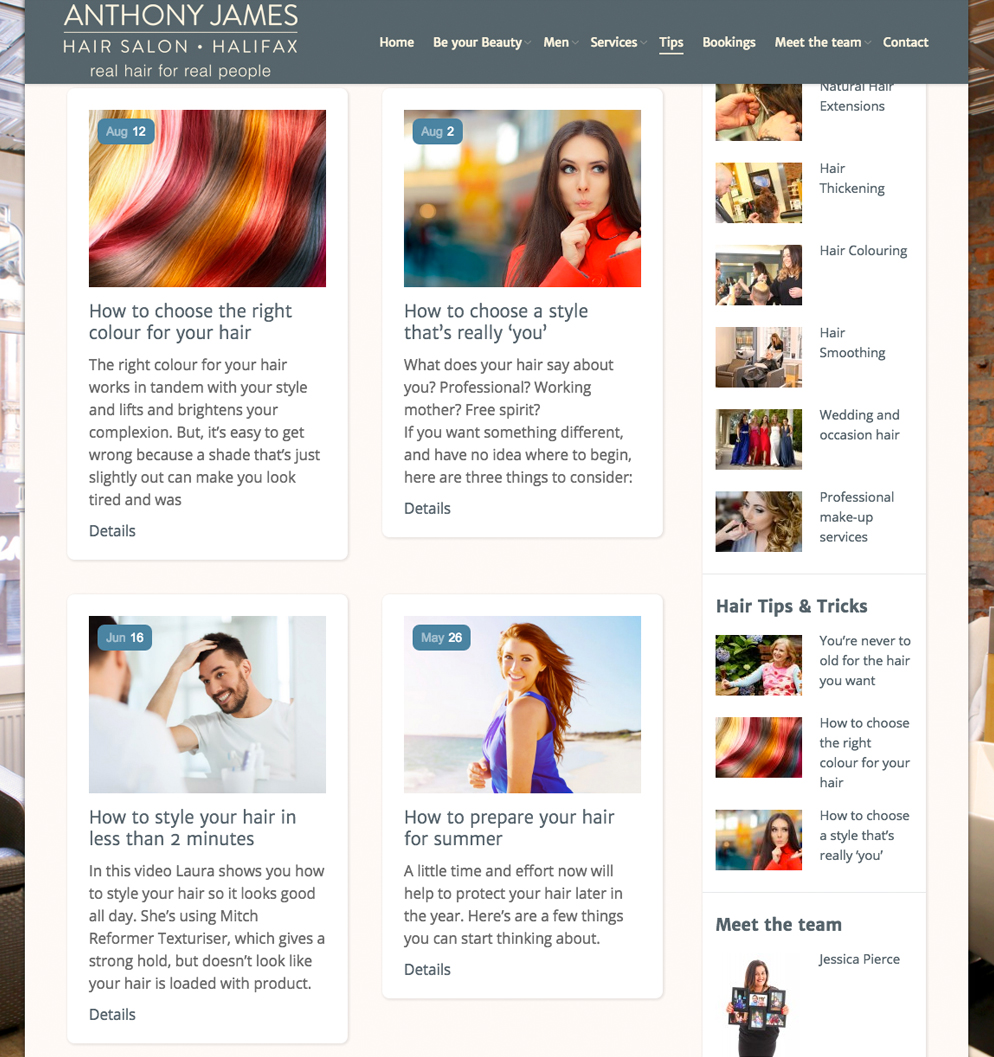994x1057 pixels.
Task: Open the Services menu item
Action: 613,42
